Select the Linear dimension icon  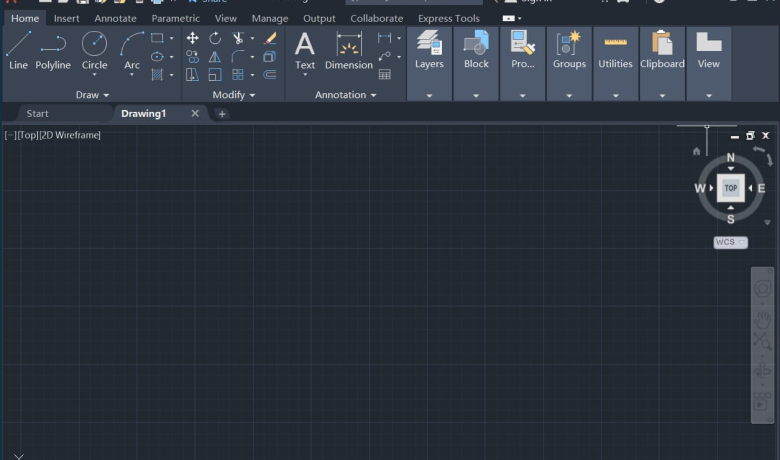pos(385,38)
